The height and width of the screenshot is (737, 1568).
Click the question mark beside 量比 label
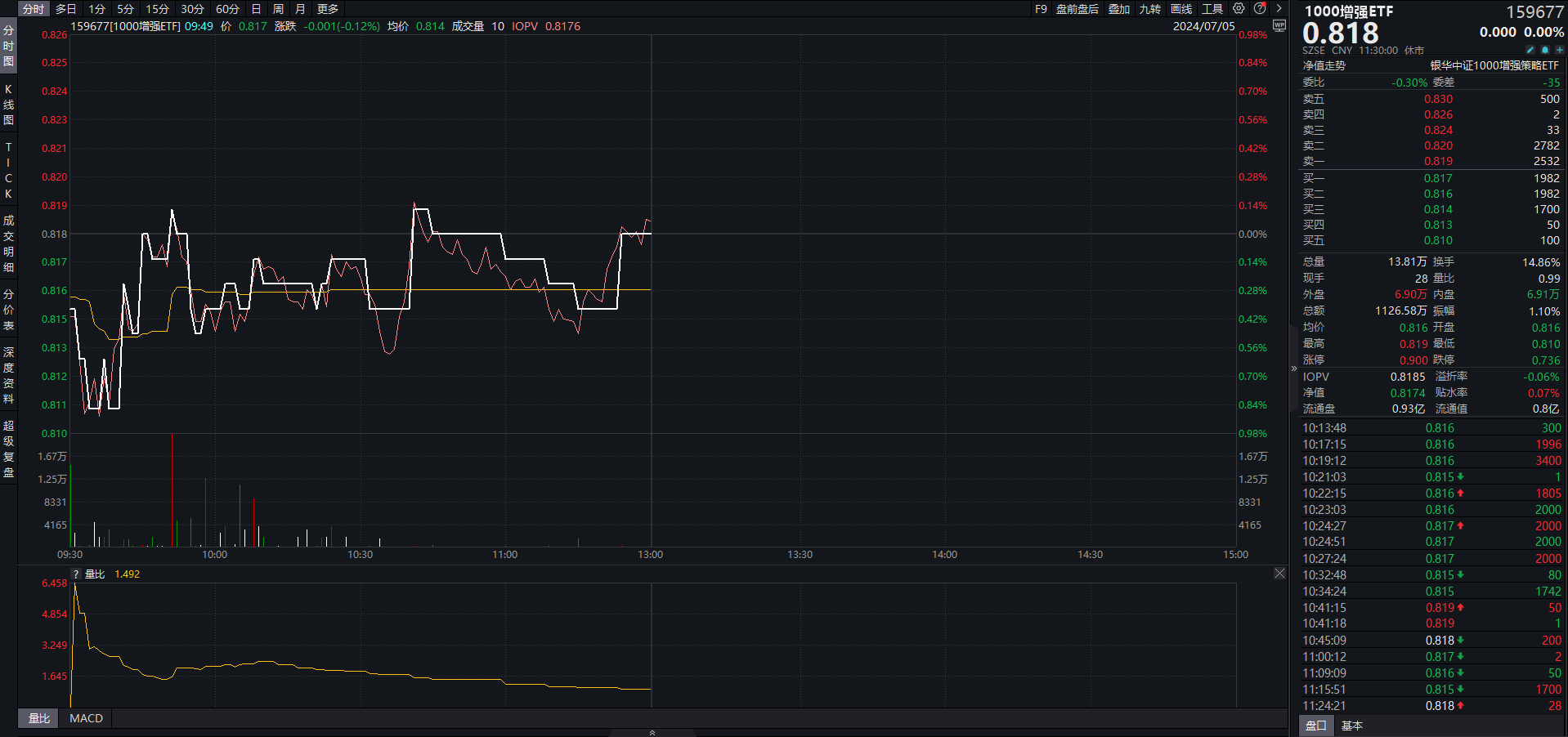point(76,574)
